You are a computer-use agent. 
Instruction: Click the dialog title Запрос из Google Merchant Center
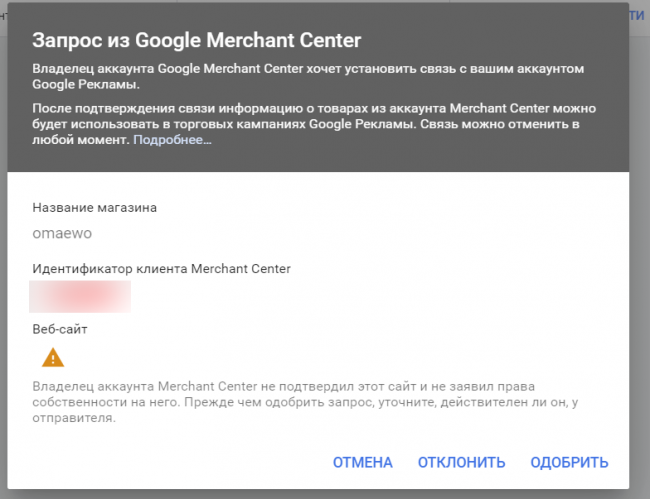click(x=196, y=40)
